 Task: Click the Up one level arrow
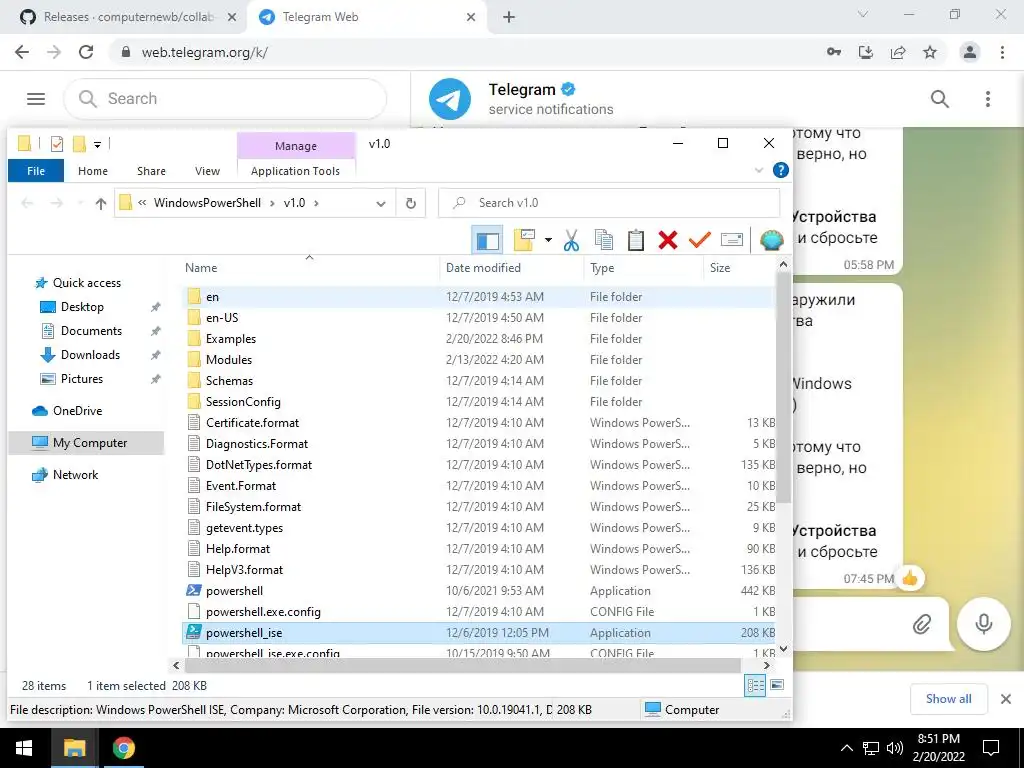[101, 203]
